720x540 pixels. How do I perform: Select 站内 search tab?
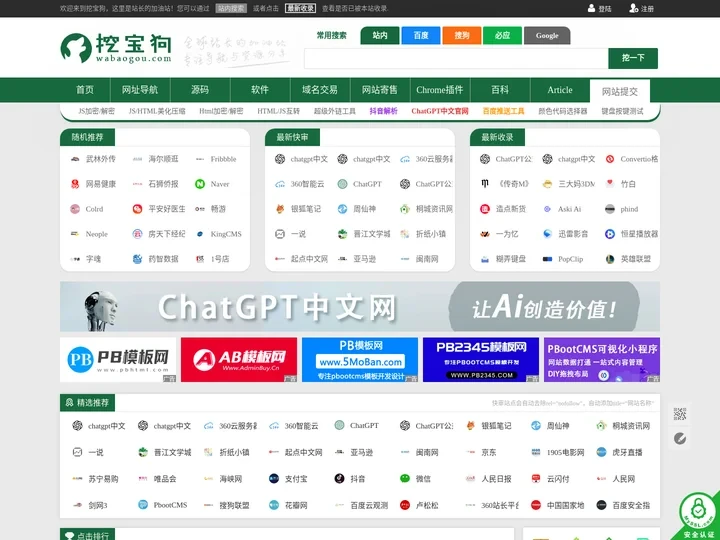click(x=380, y=35)
